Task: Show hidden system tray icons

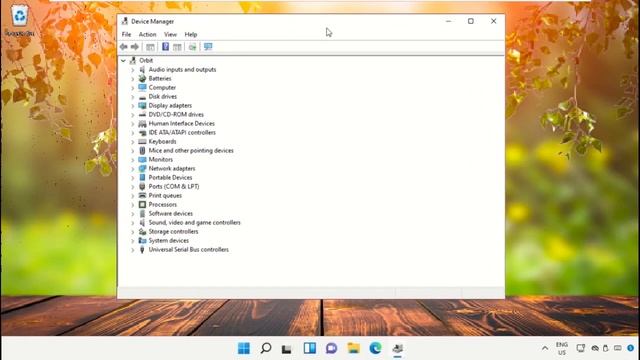Action: [x=545, y=348]
